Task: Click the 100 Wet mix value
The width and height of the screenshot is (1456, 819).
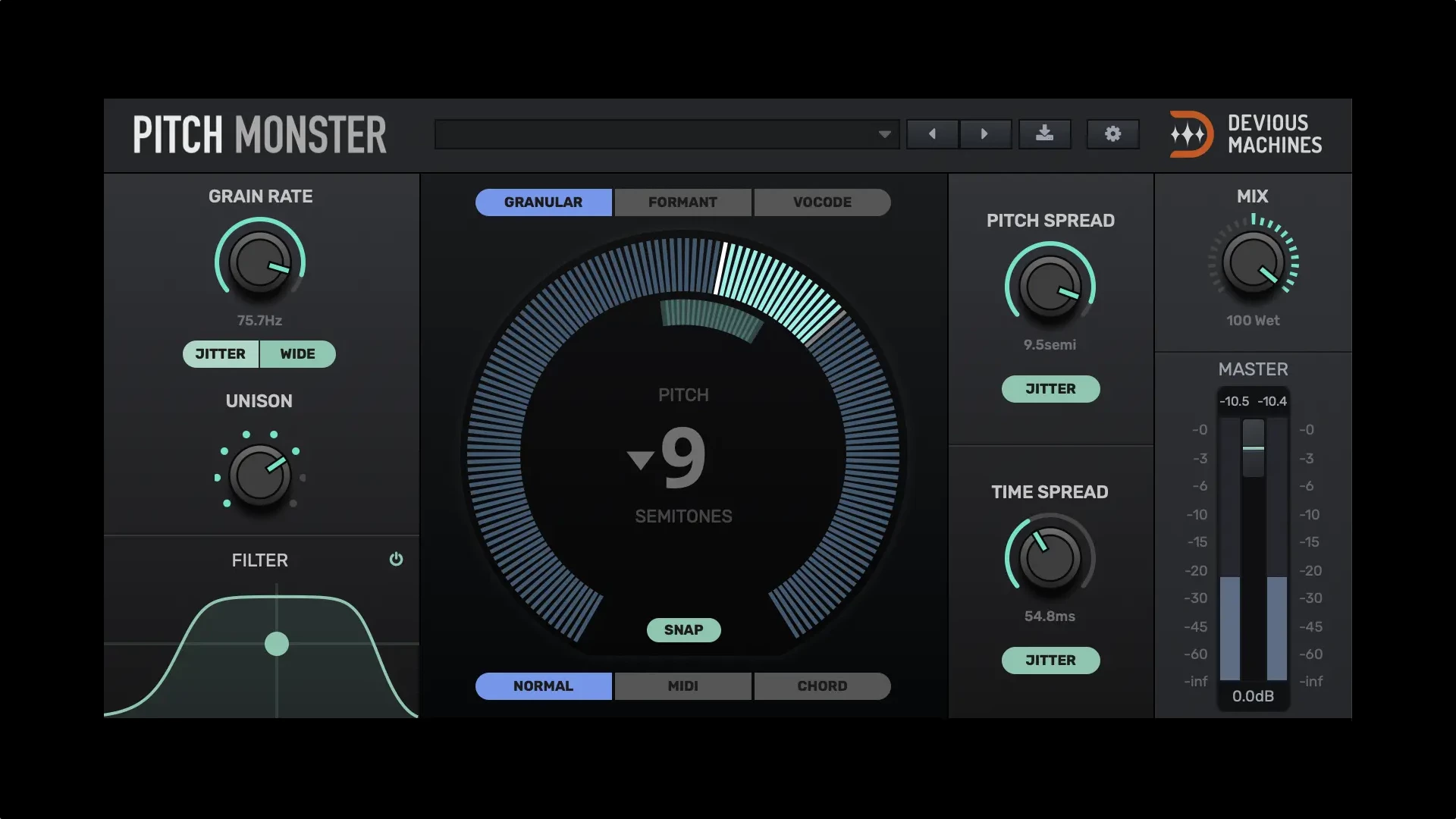Action: [1253, 321]
